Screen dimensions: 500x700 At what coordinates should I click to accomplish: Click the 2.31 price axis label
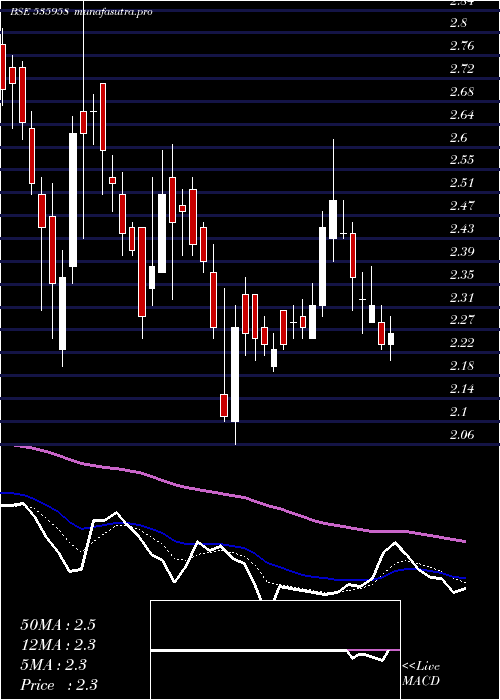pyautogui.click(x=461, y=297)
